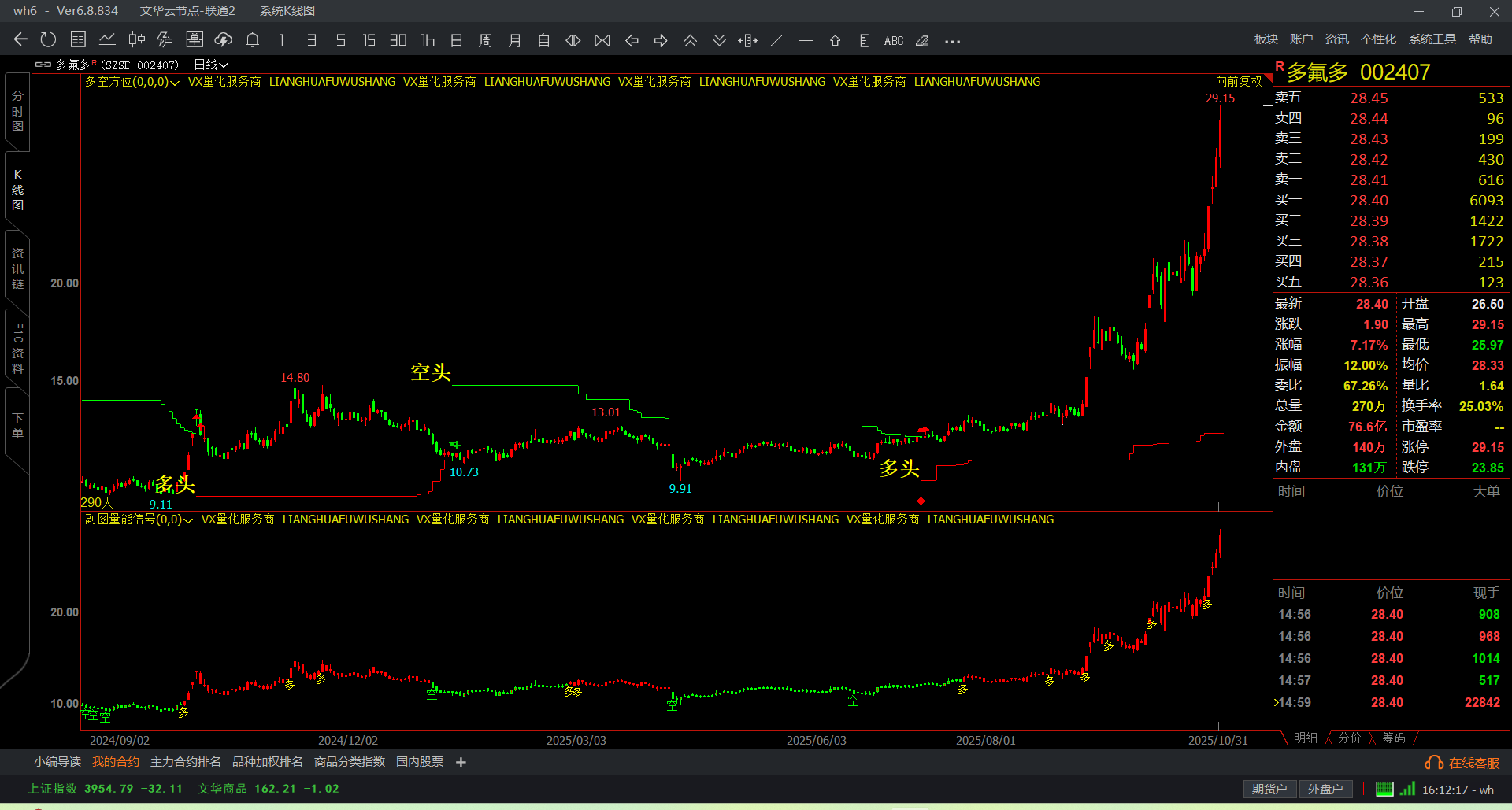Screen dimensions: 1512x810
Task: Open the lightning chart-analysis icon
Action: click(x=165, y=40)
